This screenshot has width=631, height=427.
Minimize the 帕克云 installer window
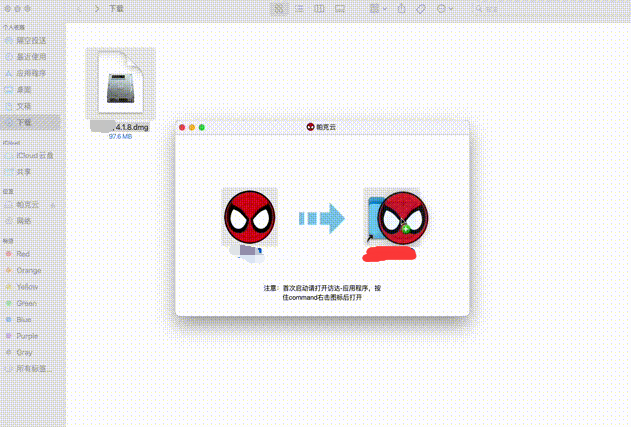(192, 128)
